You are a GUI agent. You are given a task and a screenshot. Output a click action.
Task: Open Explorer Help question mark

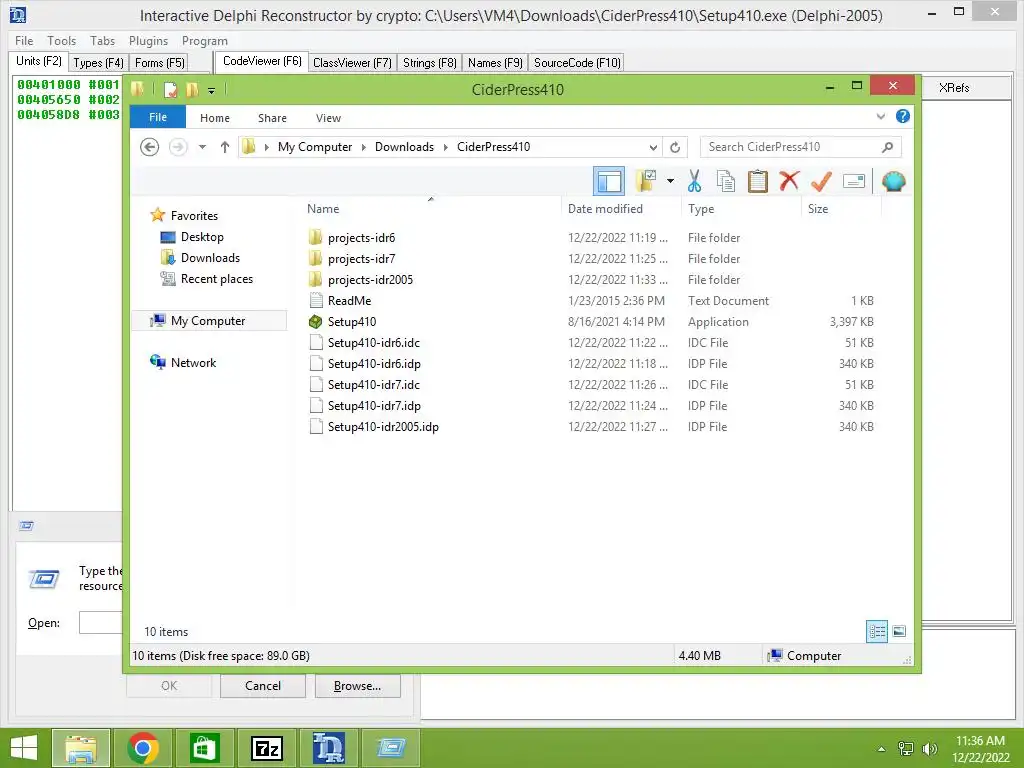pyautogui.click(x=903, y=116)
